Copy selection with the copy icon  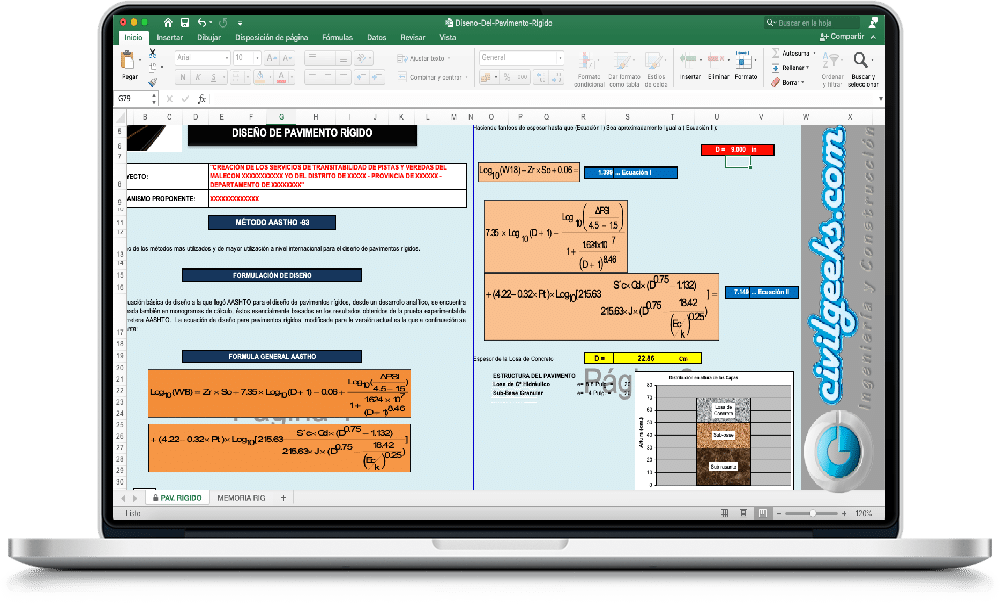coord(152,67)
